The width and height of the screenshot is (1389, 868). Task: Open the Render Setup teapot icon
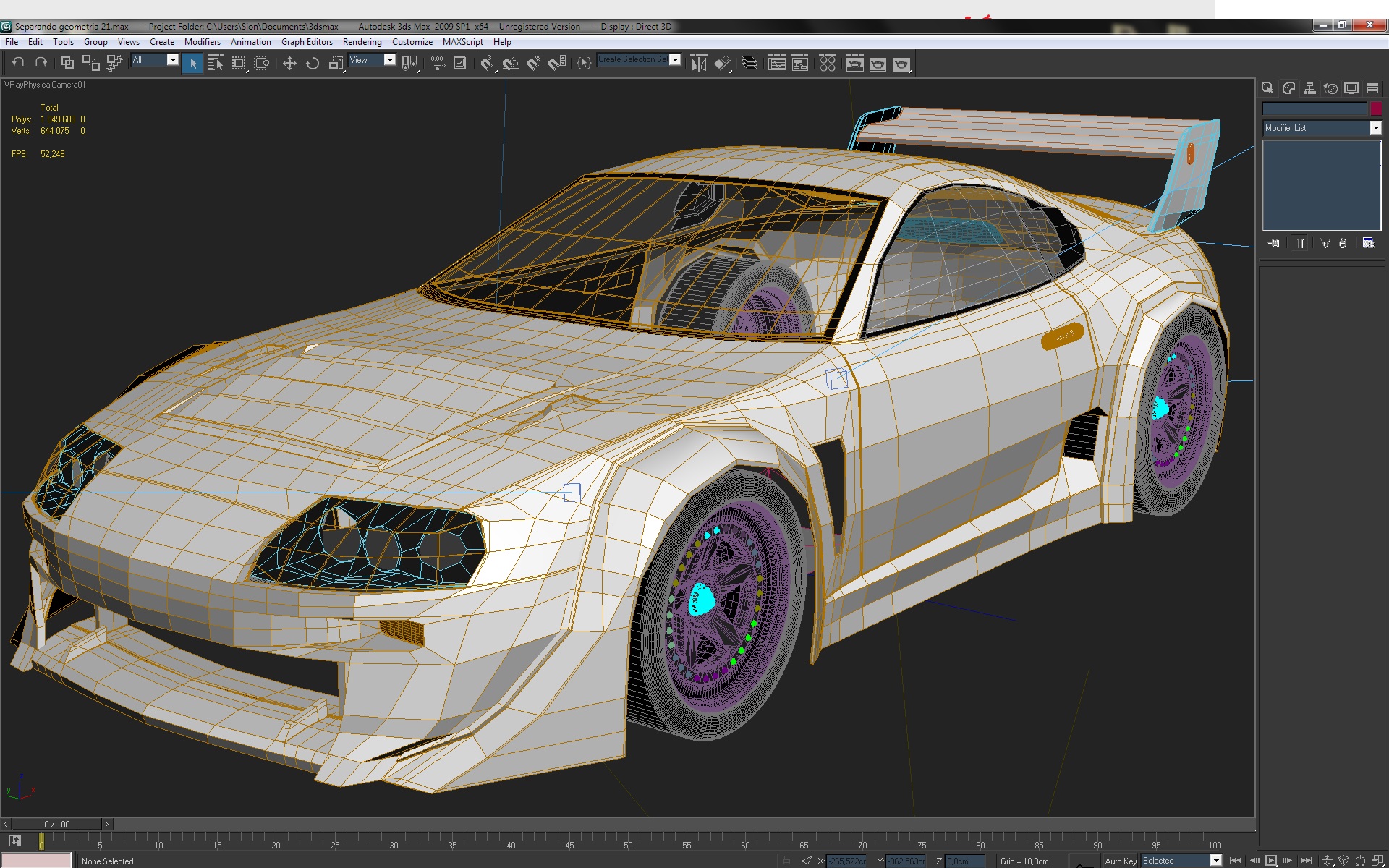tap(854, 64)
